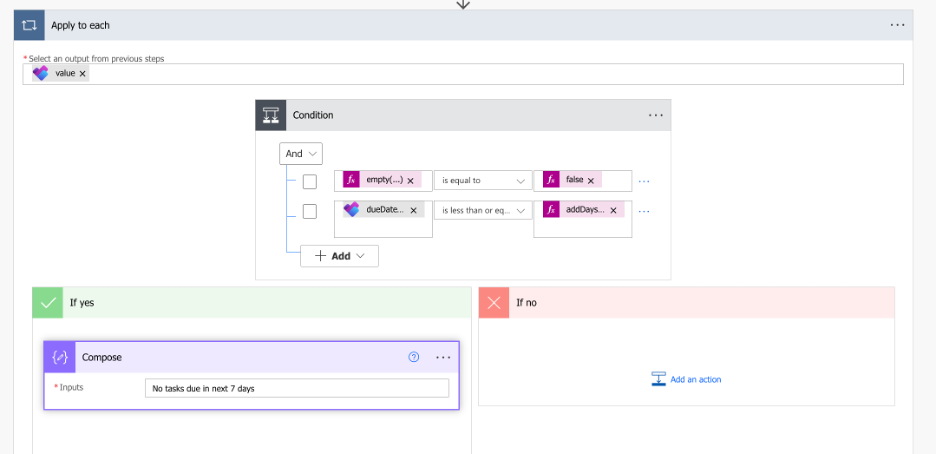Remove the false expression token
Image resolution: width=936 pixels, height=454 pixels.
click(x=591, y=180)
